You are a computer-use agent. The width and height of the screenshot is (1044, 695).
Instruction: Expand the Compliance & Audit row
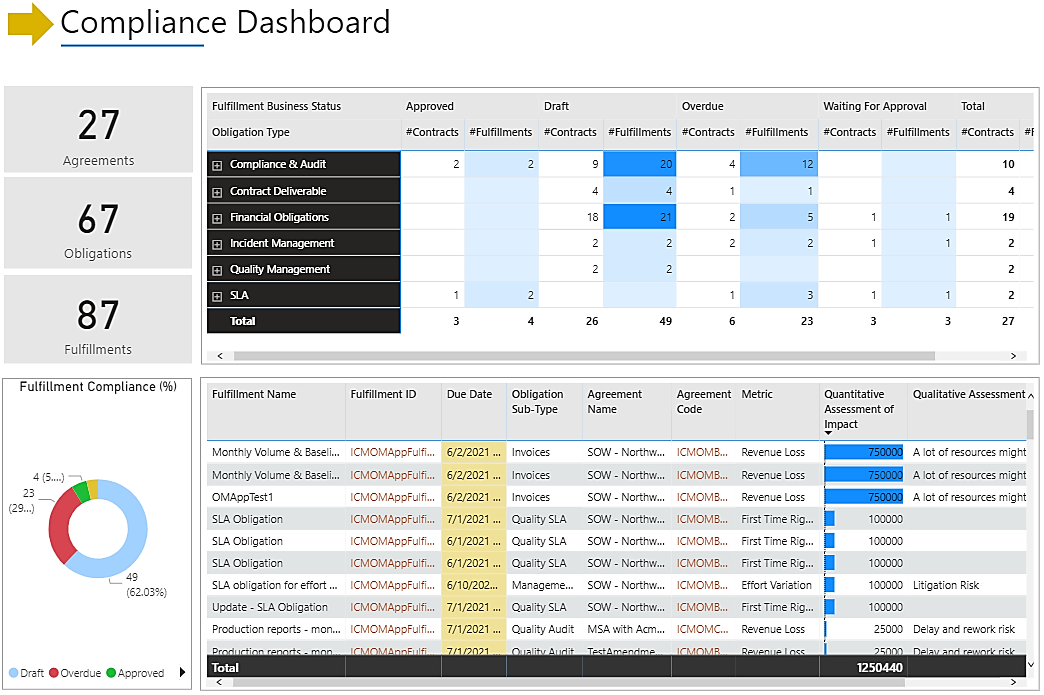[x=217, y=165]
